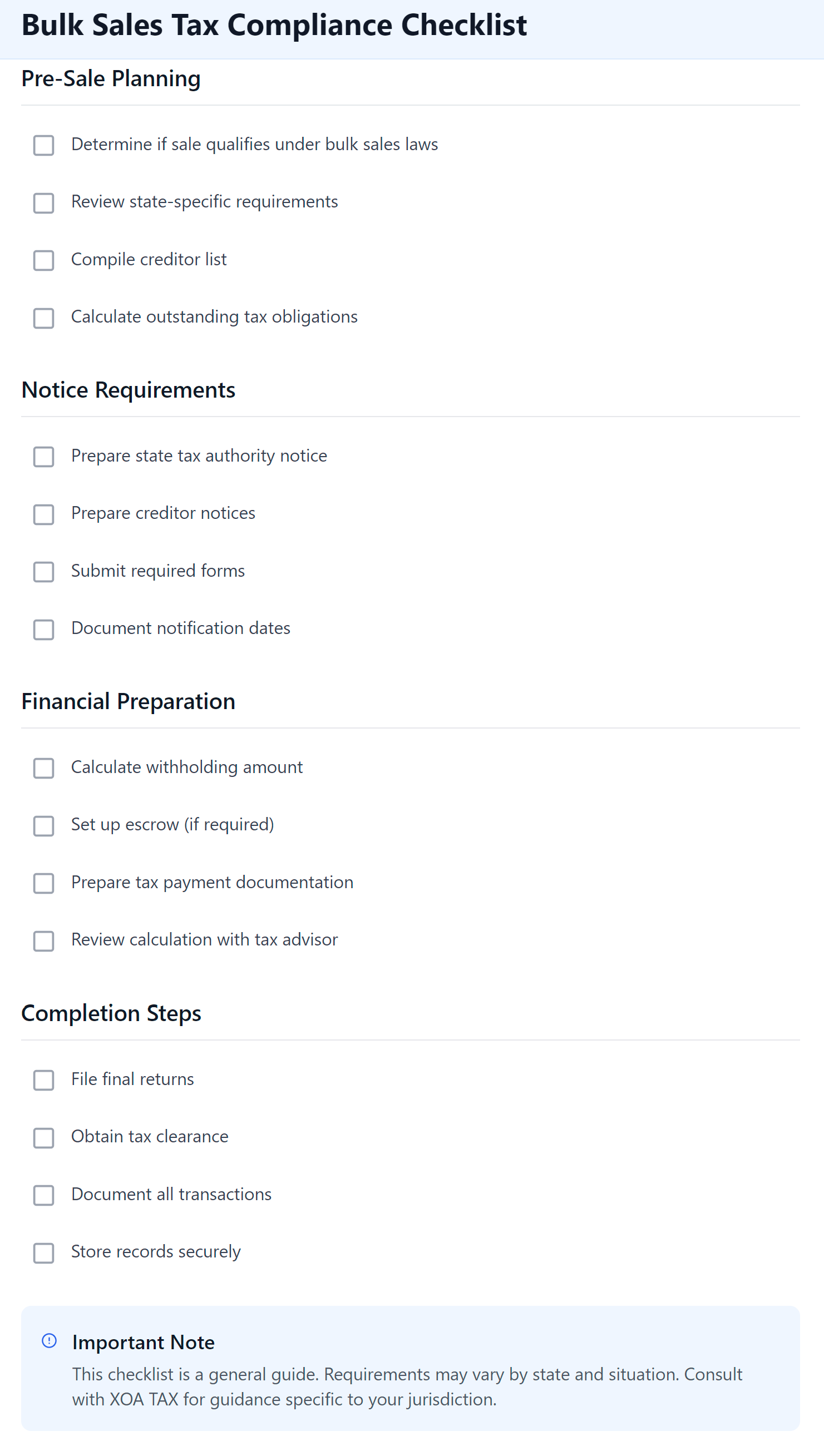
Task: Check 'Review calculation with tax advisor'
Action: tap(43, 941)
